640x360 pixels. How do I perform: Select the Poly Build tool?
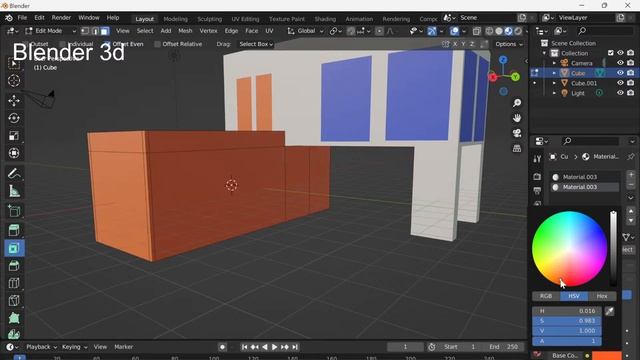14,318
